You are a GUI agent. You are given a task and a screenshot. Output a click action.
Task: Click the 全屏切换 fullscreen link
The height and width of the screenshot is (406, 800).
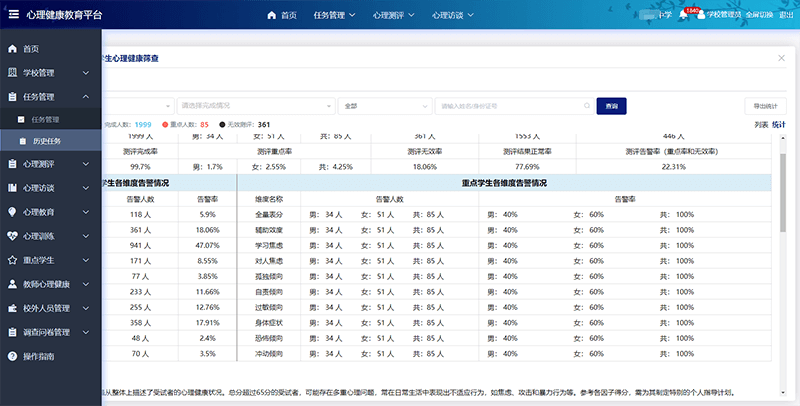(x=758, y=15)
